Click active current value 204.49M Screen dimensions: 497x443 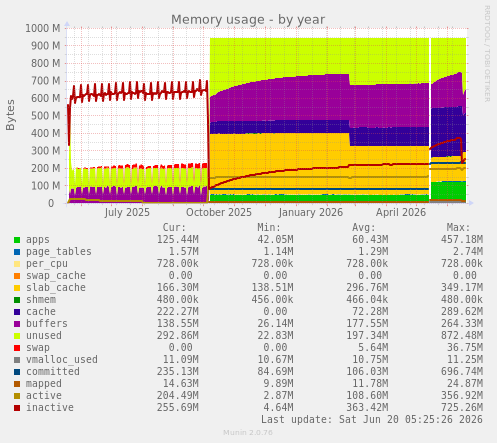pyautogui.click(x=178, y=396)
